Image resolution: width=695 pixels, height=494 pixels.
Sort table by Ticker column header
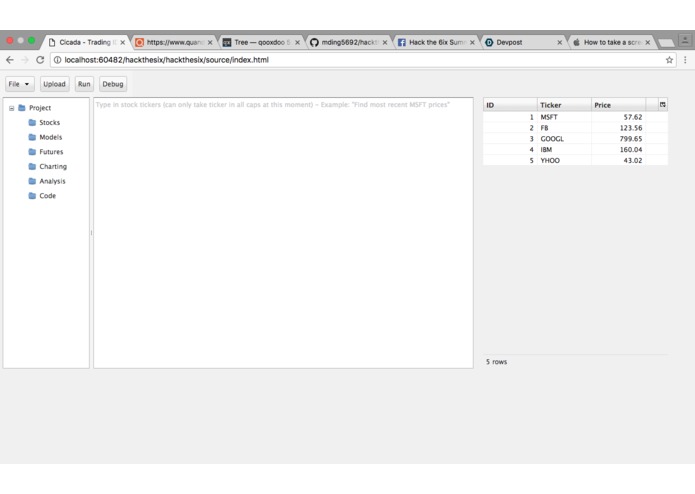point(564,105)
